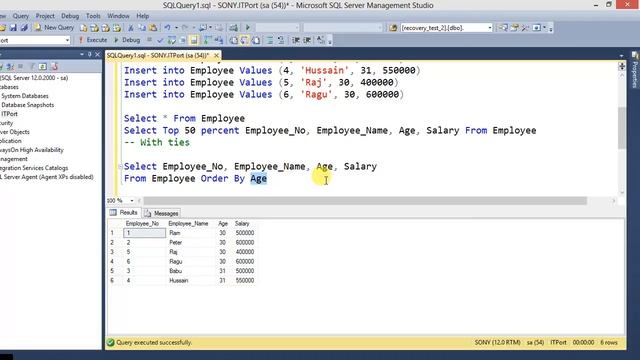Collapse the Select Employee_No code outline
The height and width of the screenshot is (360, 640).
point(120,167)
